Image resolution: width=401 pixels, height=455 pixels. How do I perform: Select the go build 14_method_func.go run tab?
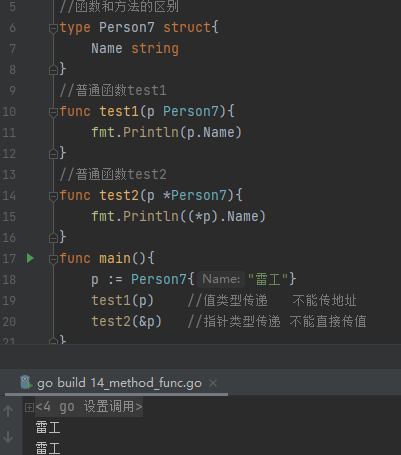[x=119, y=383]
